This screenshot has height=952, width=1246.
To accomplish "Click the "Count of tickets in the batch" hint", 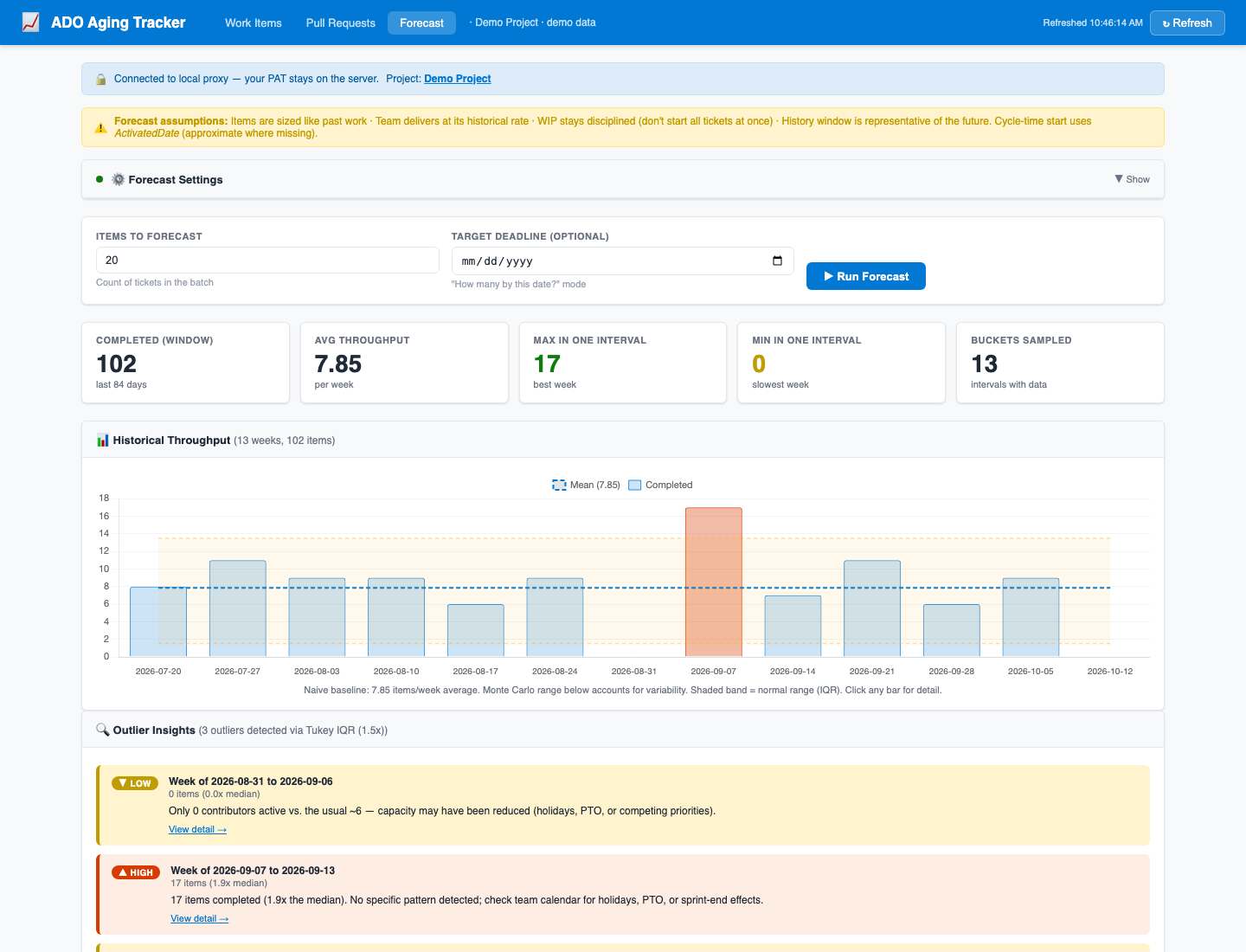I will 155,282.
